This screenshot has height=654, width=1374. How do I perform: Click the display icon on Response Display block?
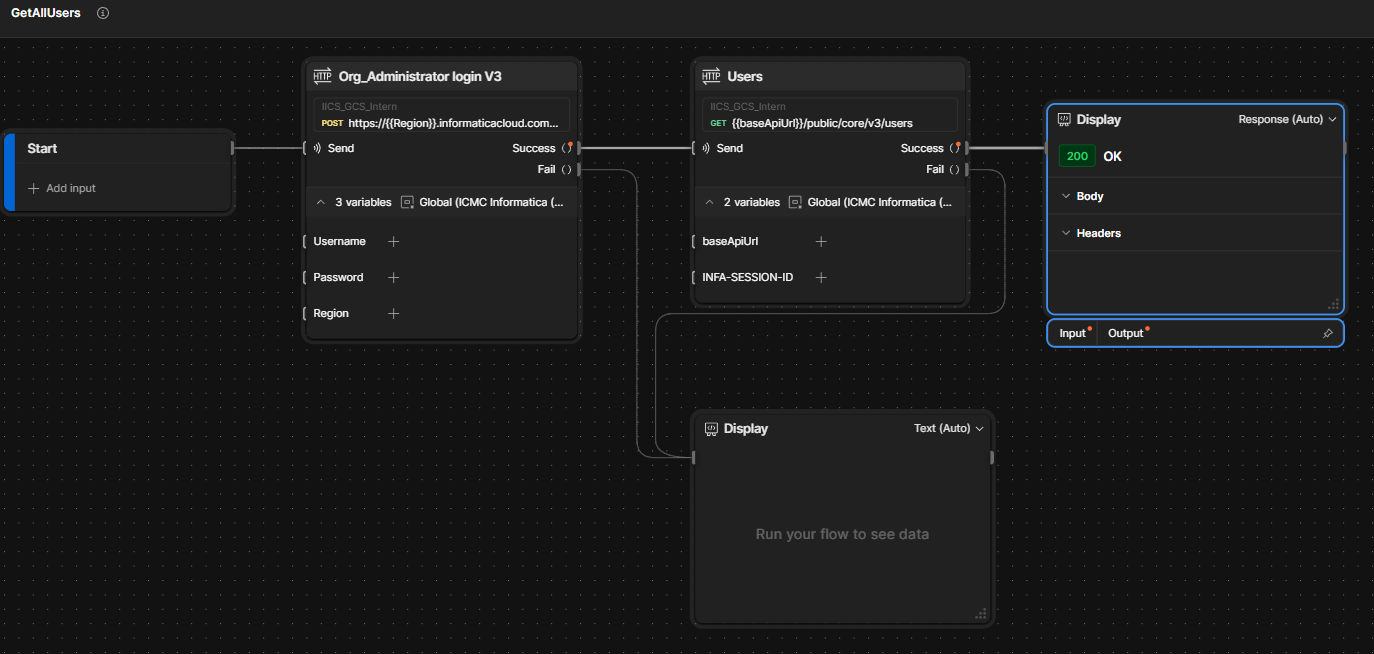(x=1064, y=119)
